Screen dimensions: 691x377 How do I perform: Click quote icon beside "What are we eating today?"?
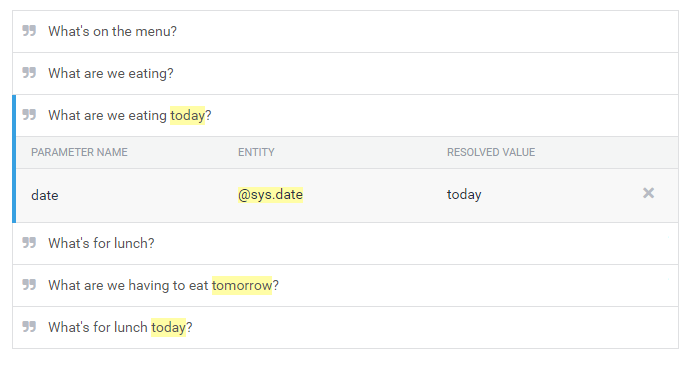pyautogui.click(x=29, y=115)
